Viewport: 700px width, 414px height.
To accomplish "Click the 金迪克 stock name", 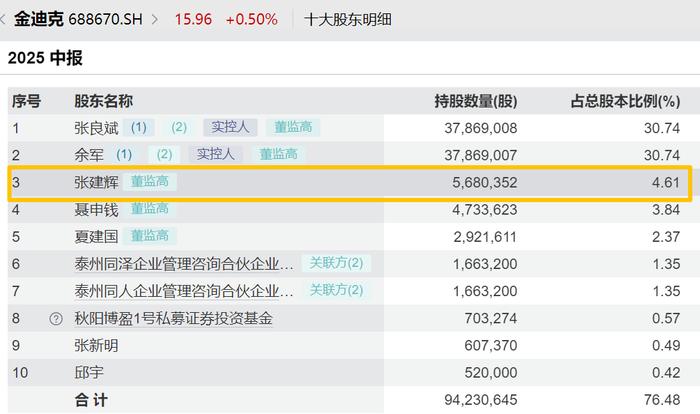I will 38,19.
